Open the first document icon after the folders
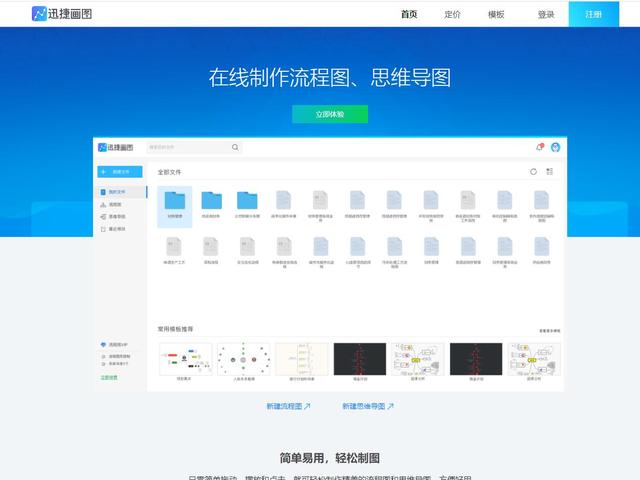This screenshot has width=640, height=480. 284,200
